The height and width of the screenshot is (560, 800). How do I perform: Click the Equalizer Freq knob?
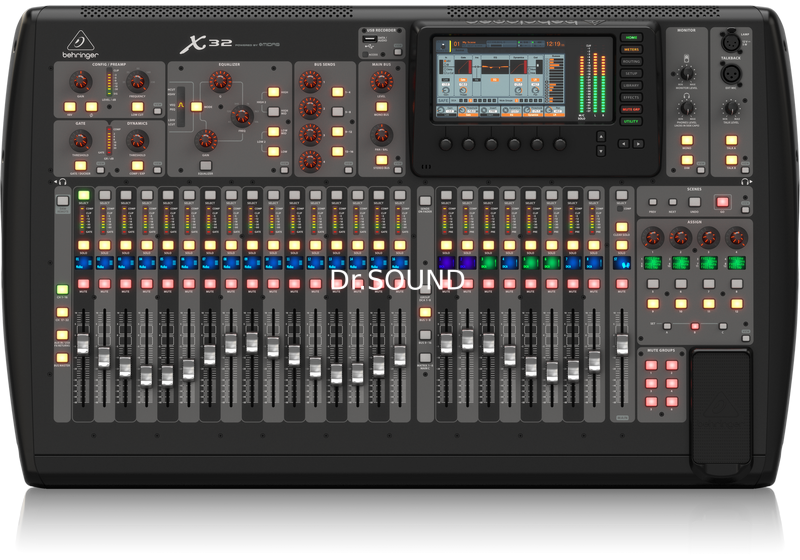(242, 116)
